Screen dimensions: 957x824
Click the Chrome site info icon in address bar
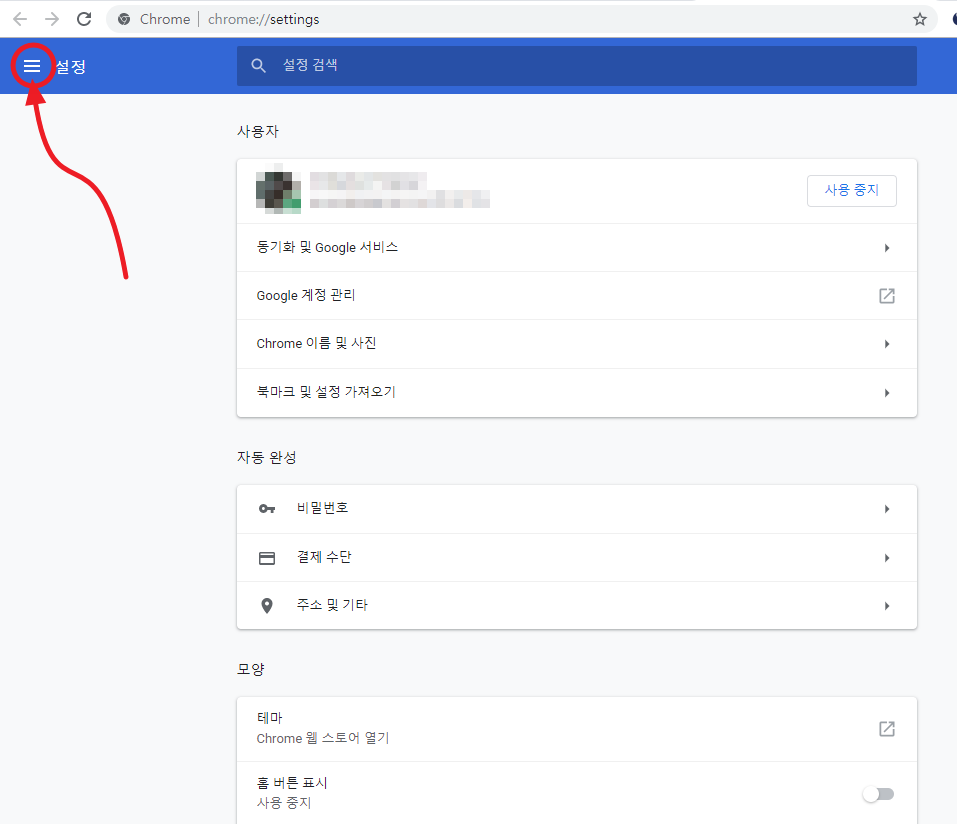tap(124, 19)
